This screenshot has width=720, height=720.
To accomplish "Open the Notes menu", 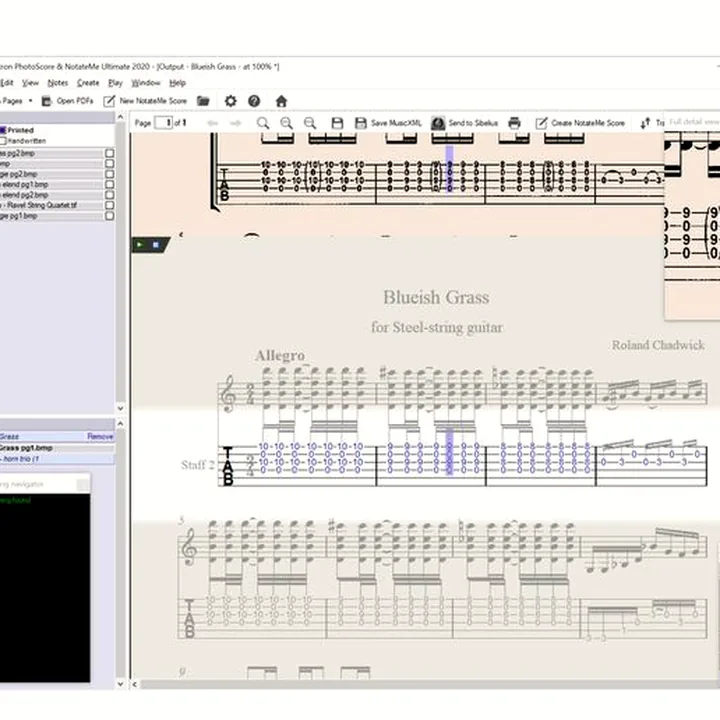I will pyautogui.click(x=58, y=83).
